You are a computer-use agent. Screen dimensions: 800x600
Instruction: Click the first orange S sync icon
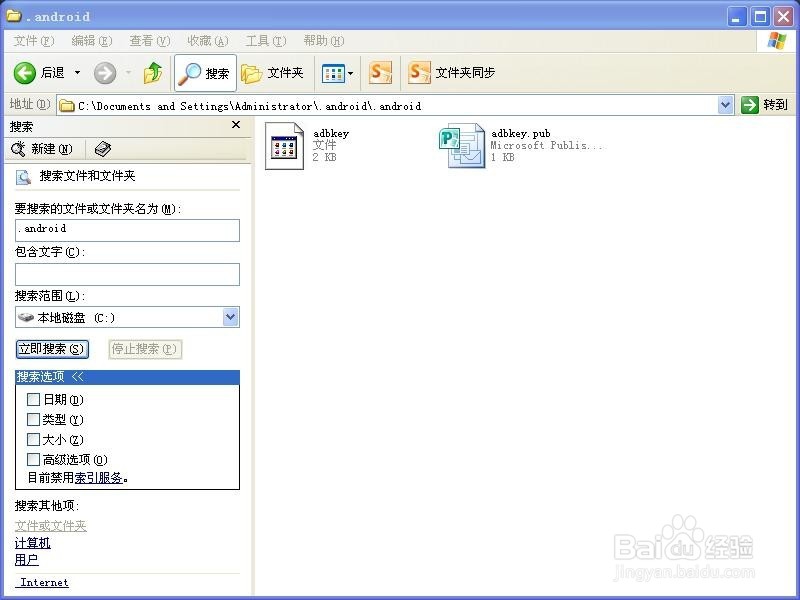[380, 73]
